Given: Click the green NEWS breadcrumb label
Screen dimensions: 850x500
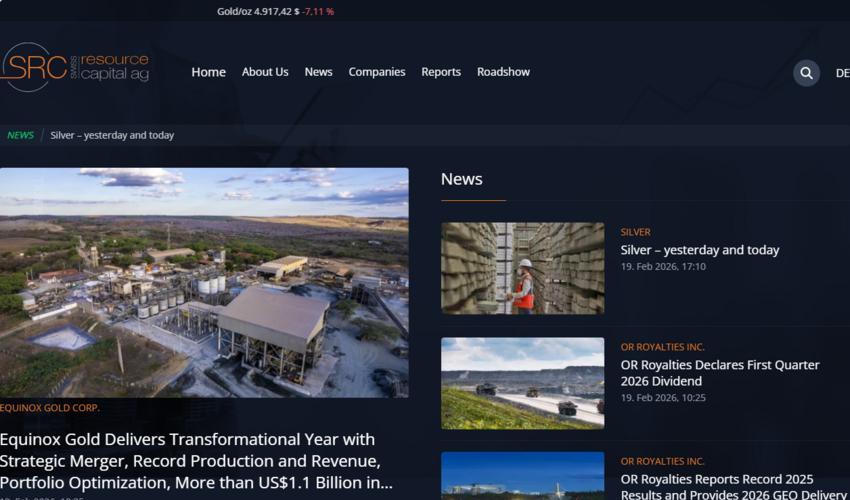Looking at the screenshot, I should pos(21,135).
